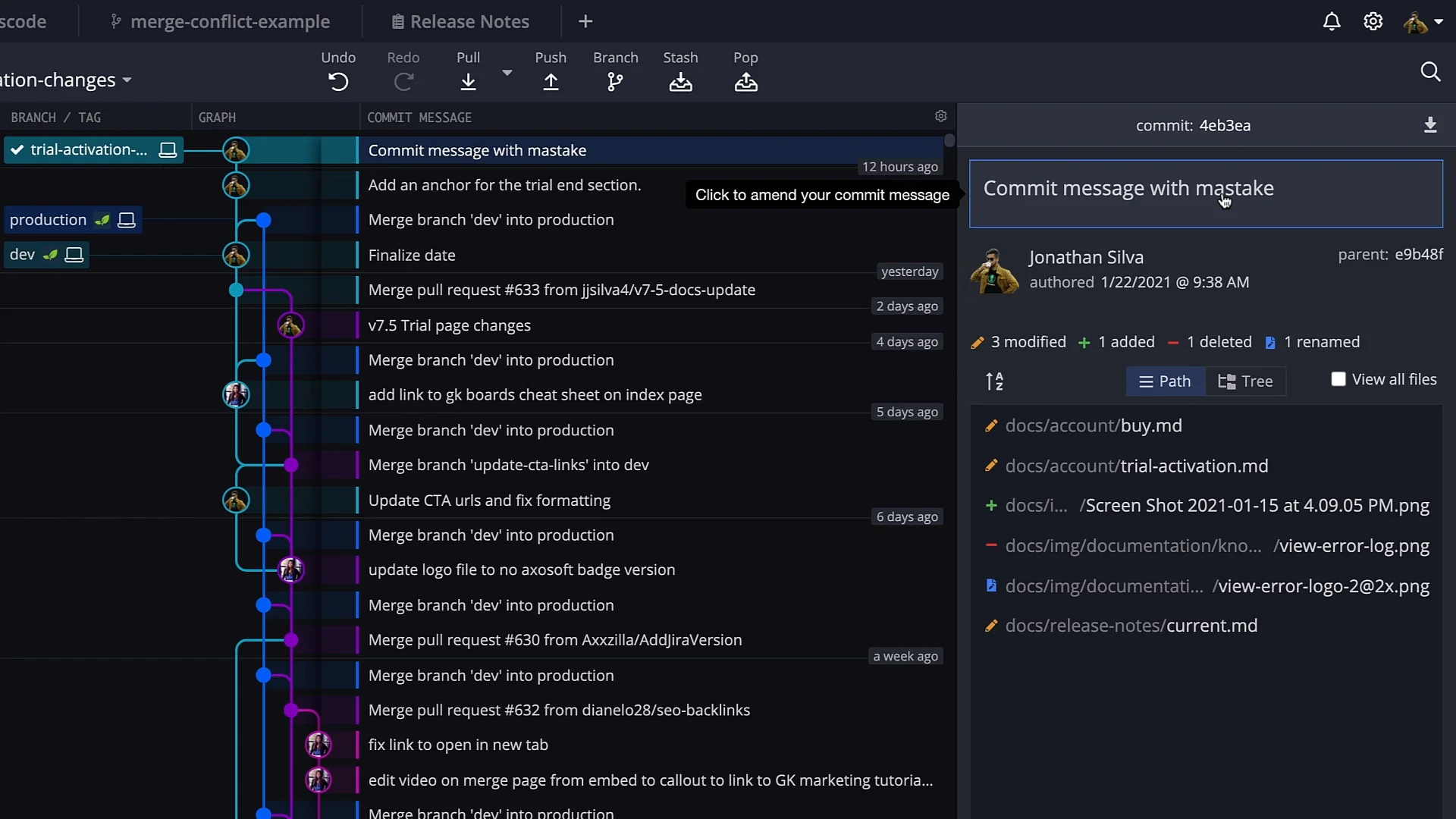
Task: Click the Pull download icon
Action: click(468, 82)
